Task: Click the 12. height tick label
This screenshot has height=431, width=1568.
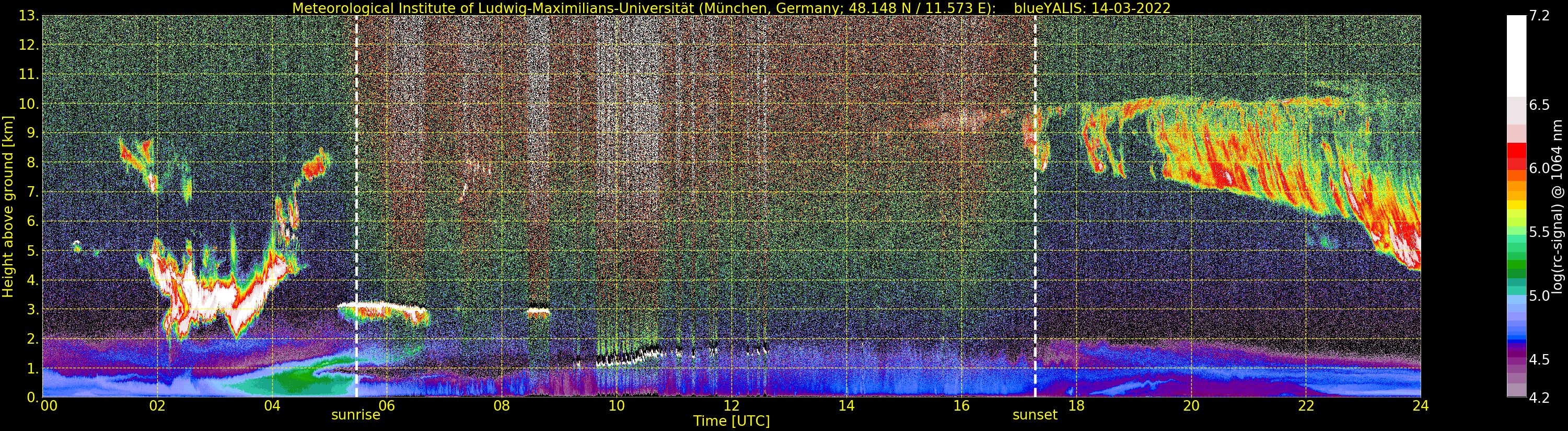Action: 29,45
